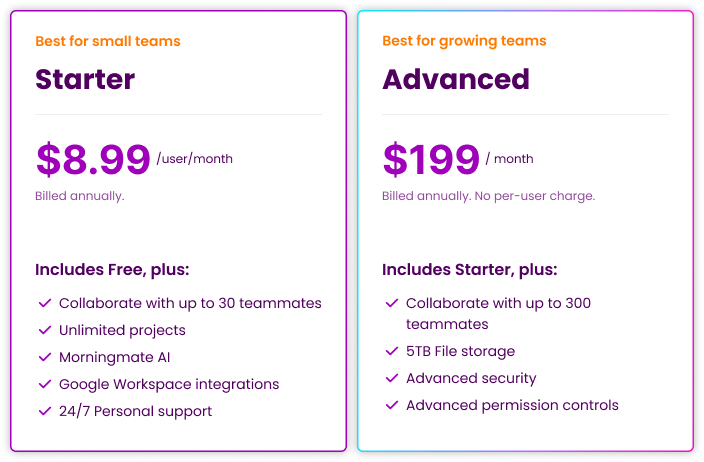Select the Starter plan heading
Screen dimensions: 704x462
click(85, 79)
